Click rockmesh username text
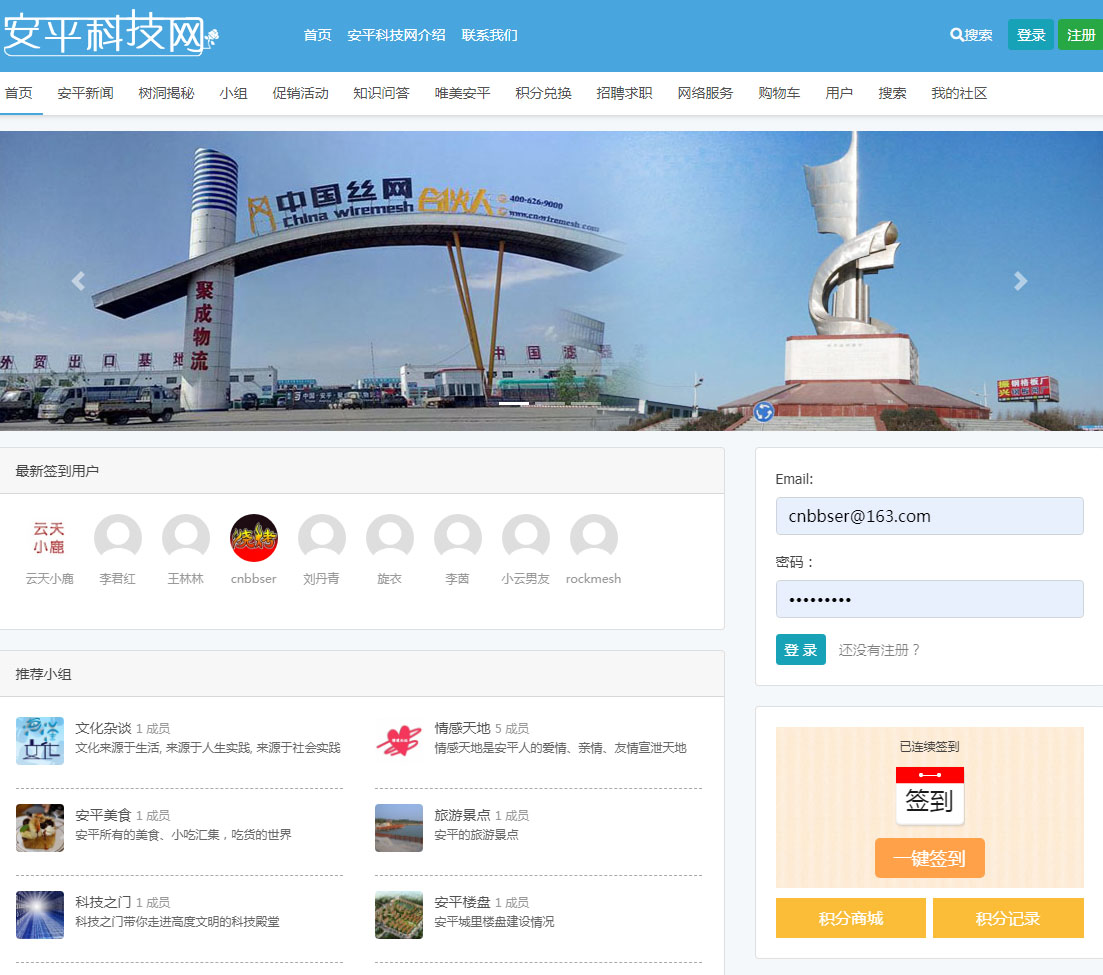Viewport: 1103px width, 975px height. coord(594,579)
